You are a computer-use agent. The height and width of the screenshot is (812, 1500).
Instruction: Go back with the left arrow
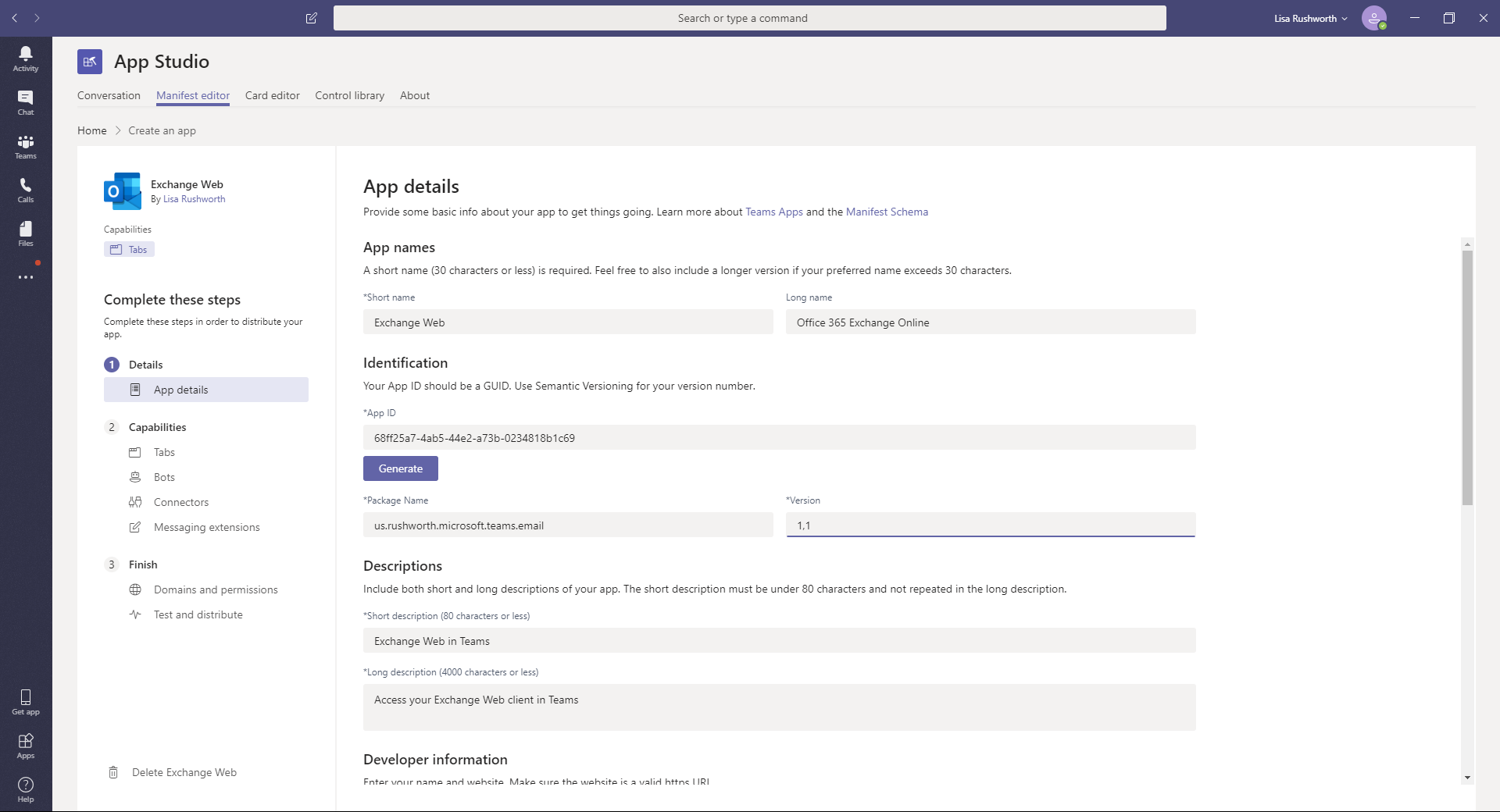15,18
